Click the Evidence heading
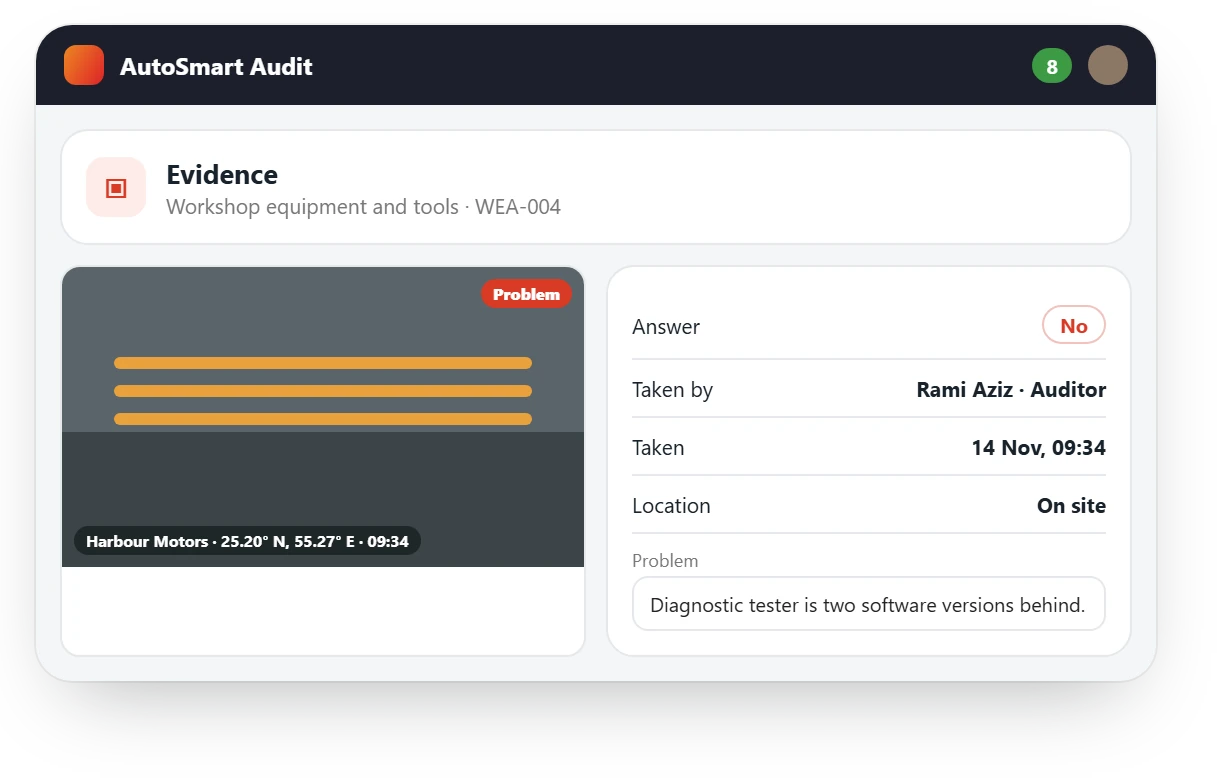 [222, 175]
